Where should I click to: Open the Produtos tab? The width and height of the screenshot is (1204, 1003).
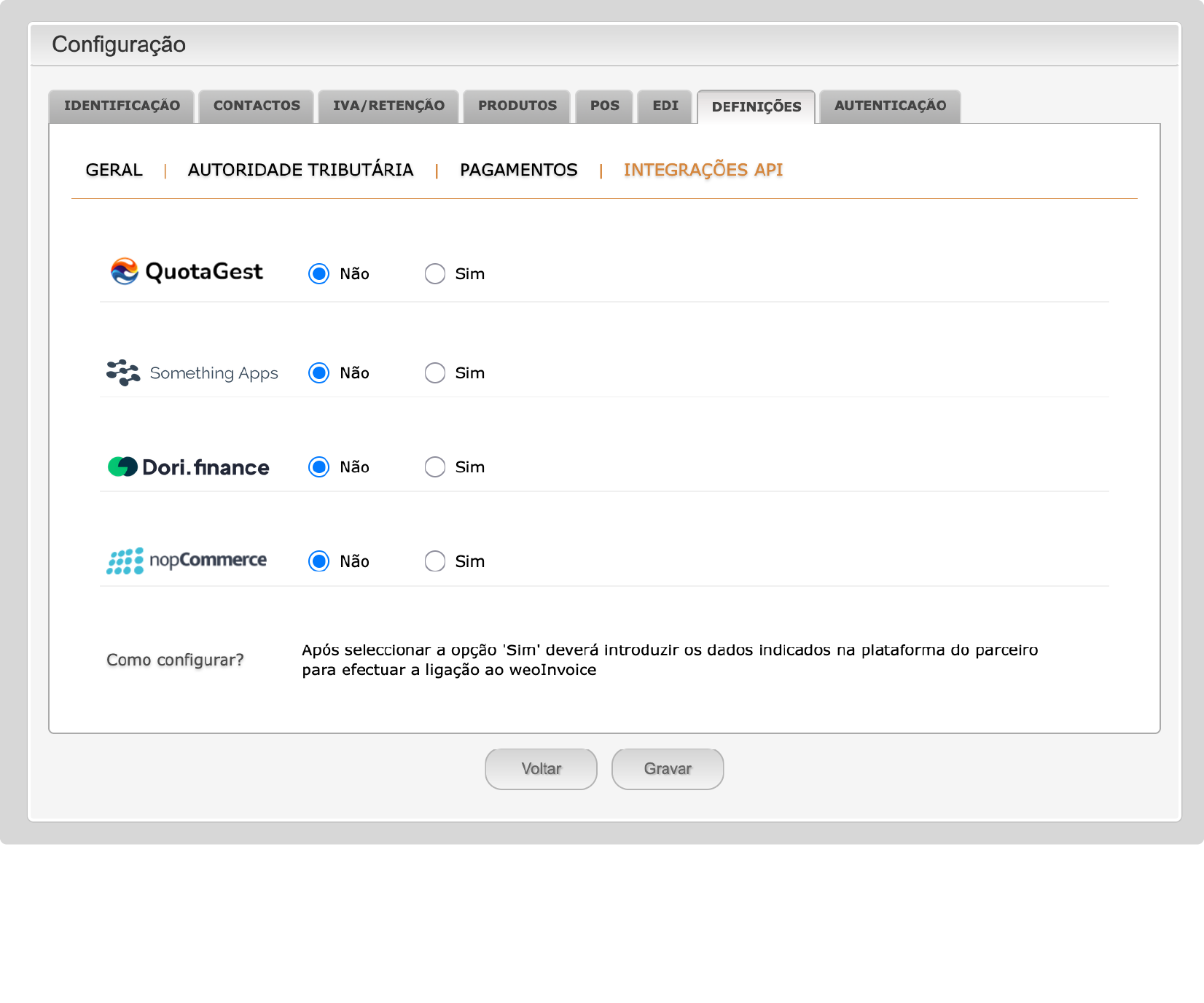click(x=517, y=106)
